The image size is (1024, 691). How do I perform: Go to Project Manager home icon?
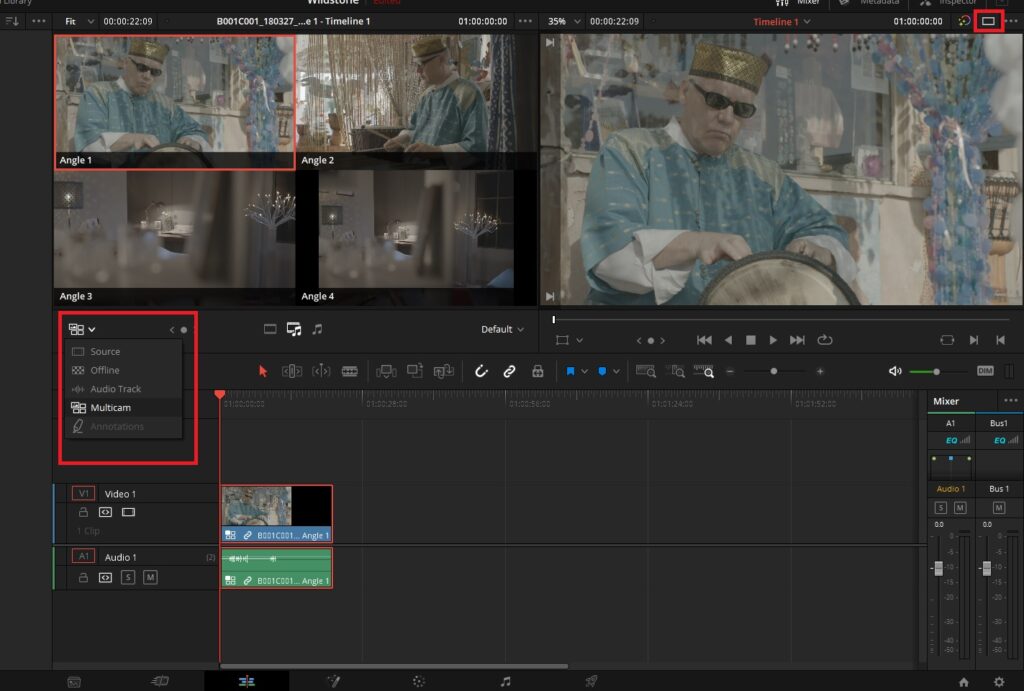click(963, 682)
